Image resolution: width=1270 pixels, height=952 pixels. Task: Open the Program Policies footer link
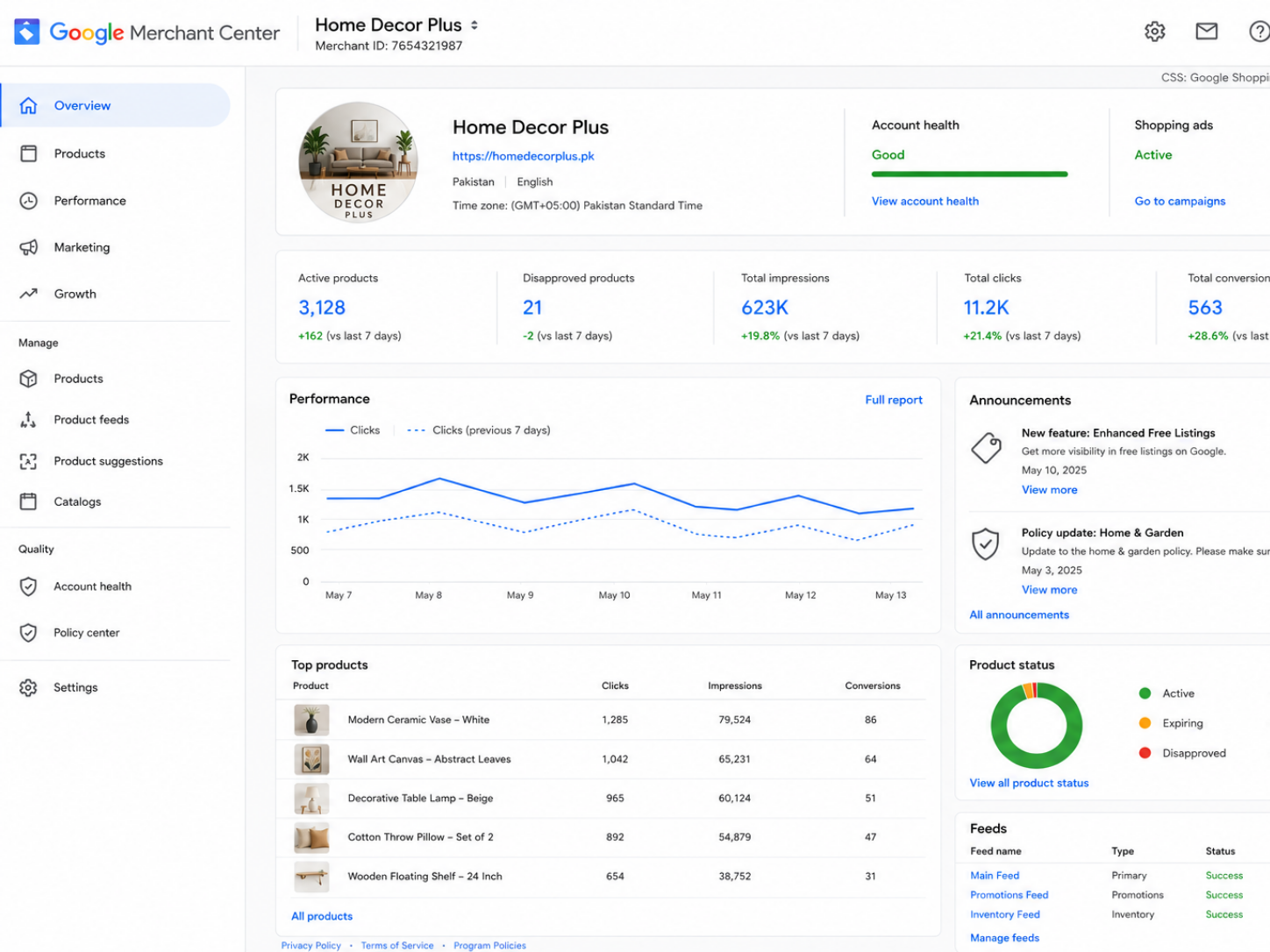[x=490, y=946]
